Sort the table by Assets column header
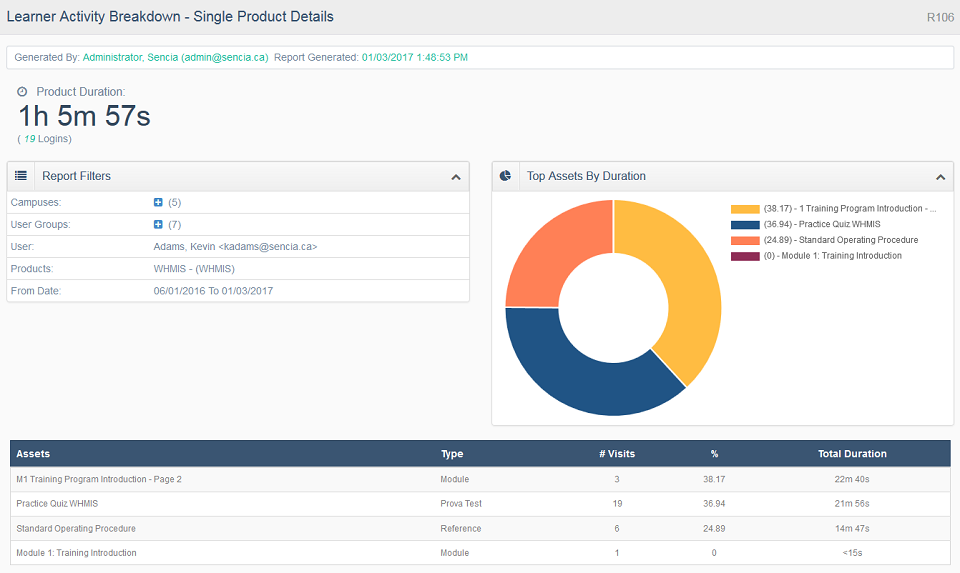The height and width of the screenshot is (573, 960). coord(33,454)
